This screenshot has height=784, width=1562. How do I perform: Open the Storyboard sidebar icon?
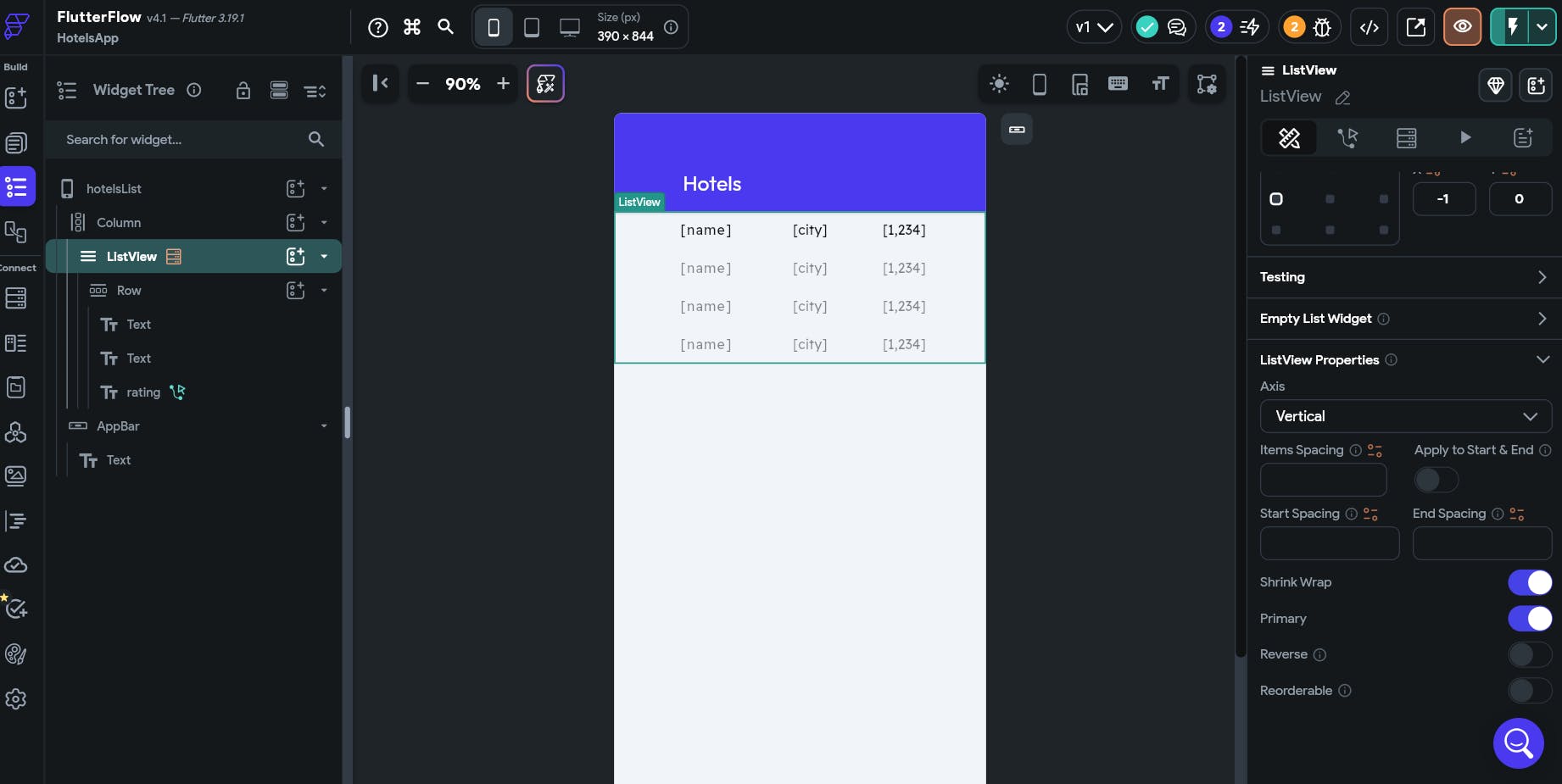[x=16, y=231]
